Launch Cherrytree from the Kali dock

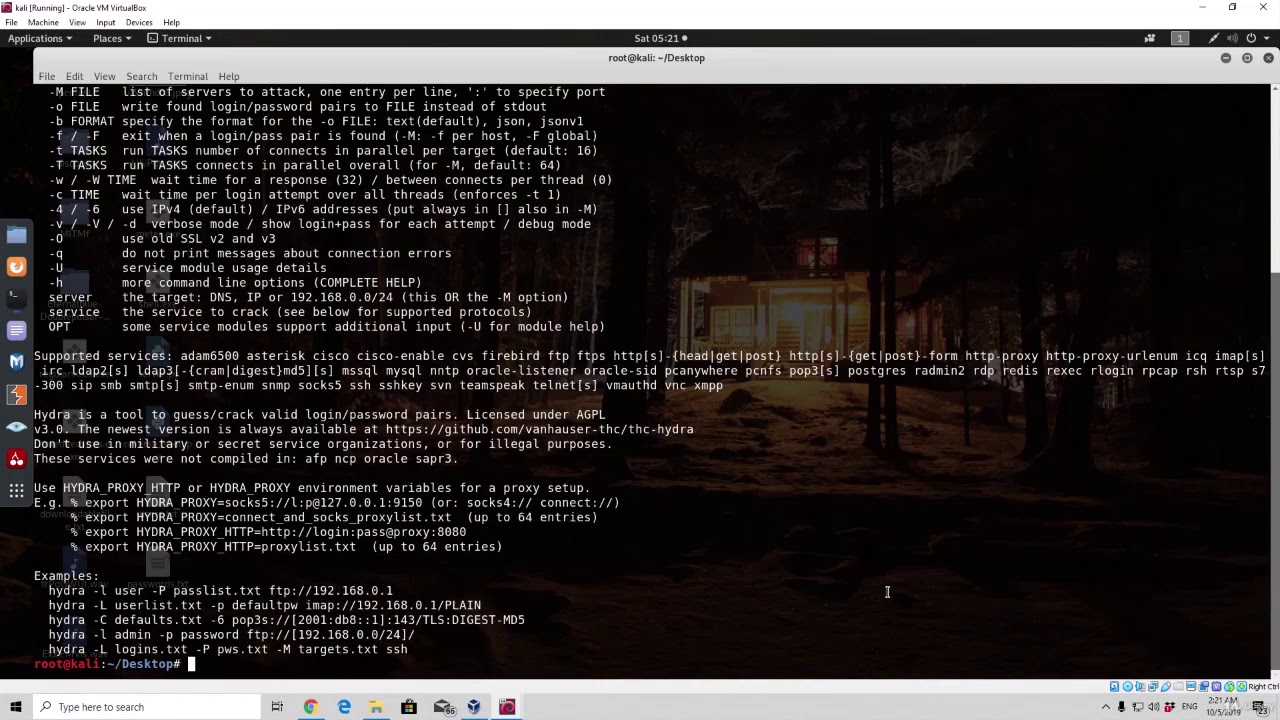coord(16,459)
